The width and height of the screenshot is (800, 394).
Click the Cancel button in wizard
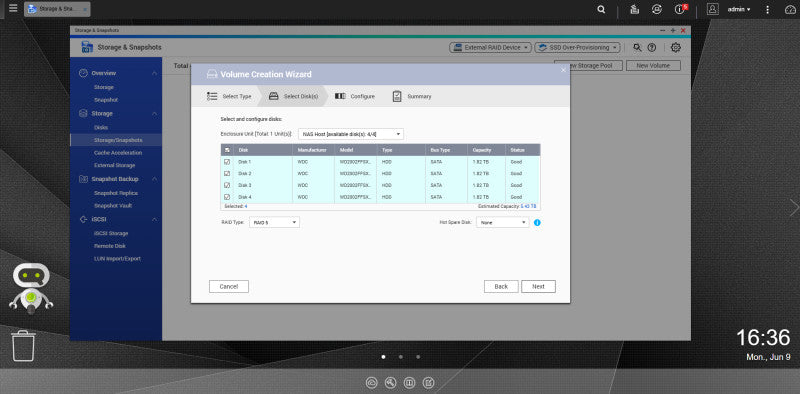pyautogui.click(x=229, y=286)
